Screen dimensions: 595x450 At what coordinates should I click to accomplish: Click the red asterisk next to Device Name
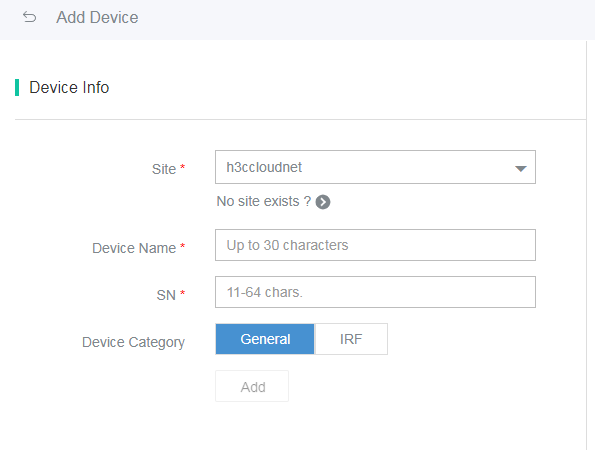tap(183, 246)
